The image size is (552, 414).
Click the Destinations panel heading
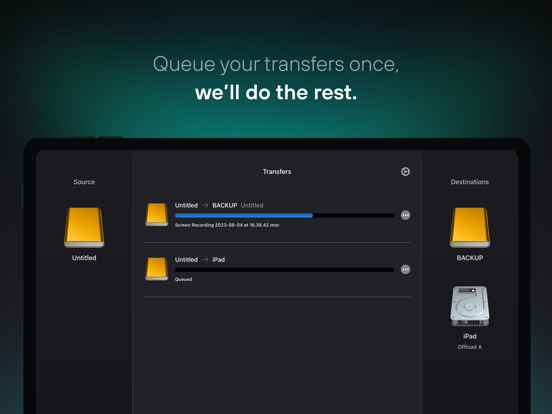pyautogui.click(x=470, y=182)
